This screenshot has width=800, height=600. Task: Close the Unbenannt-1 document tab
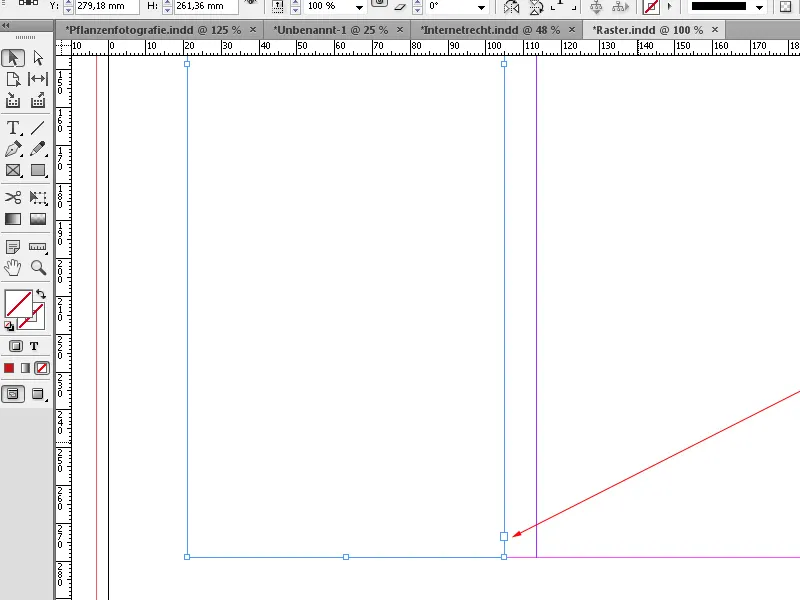point(400,29)
